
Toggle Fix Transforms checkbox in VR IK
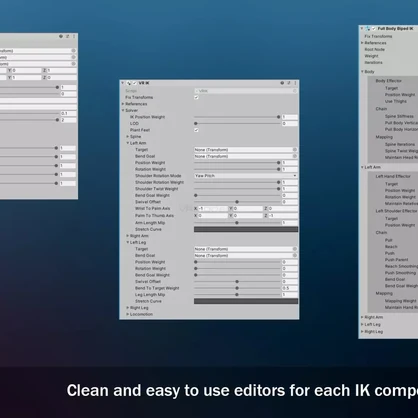point(196,97)
